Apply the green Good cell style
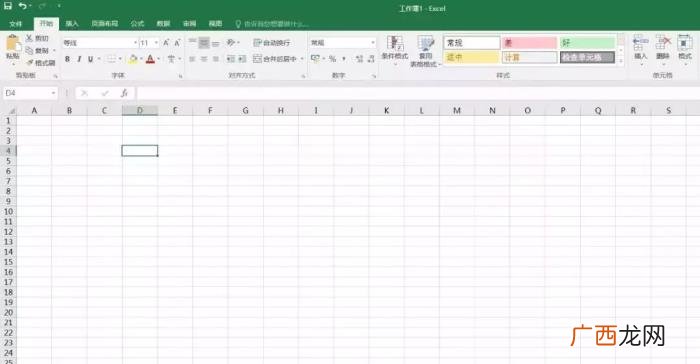700x364 pixels. (587, 43)
